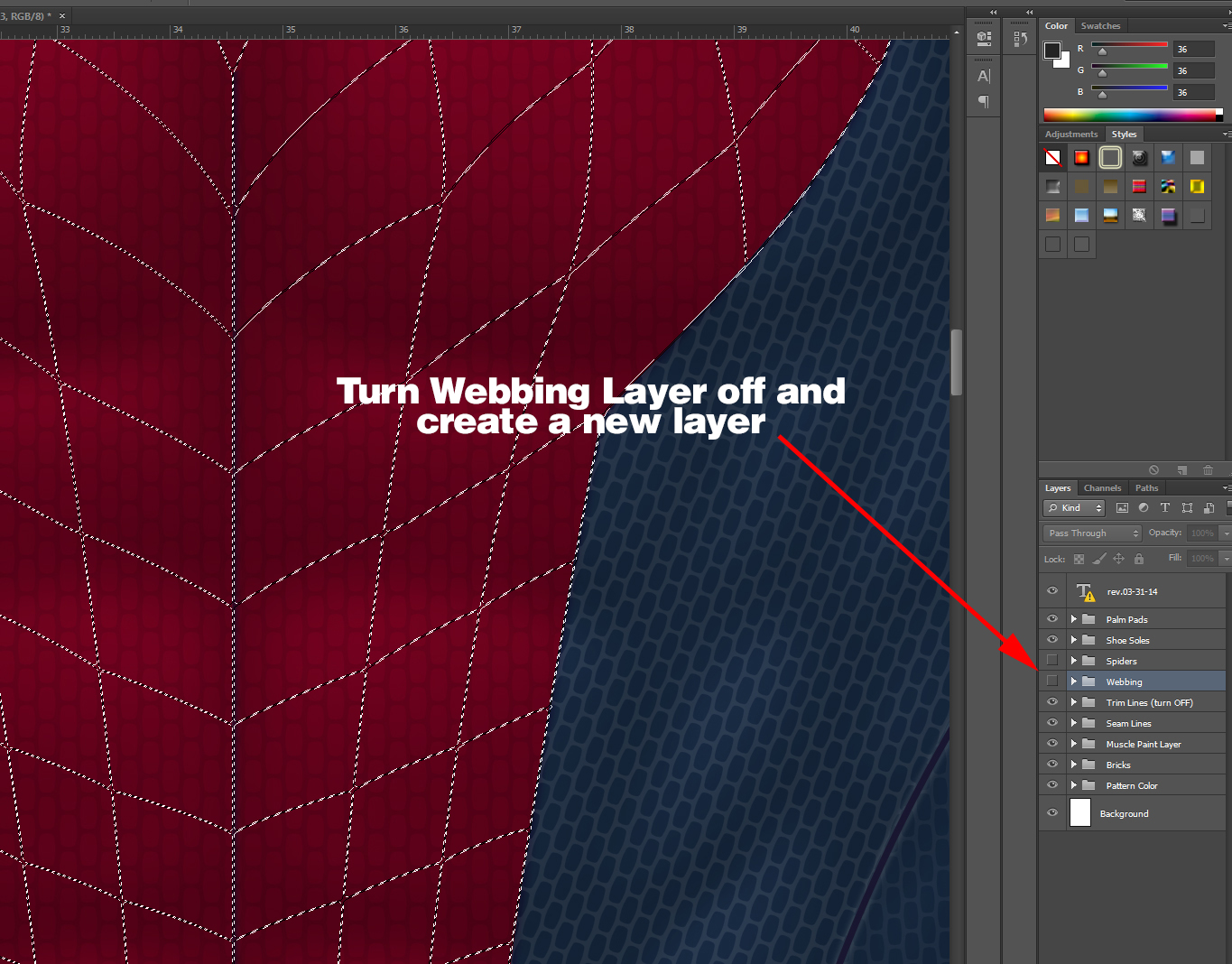Screen dimensions: 1232x964
Task: Click Create new style icon
Action: point(1181,470)
